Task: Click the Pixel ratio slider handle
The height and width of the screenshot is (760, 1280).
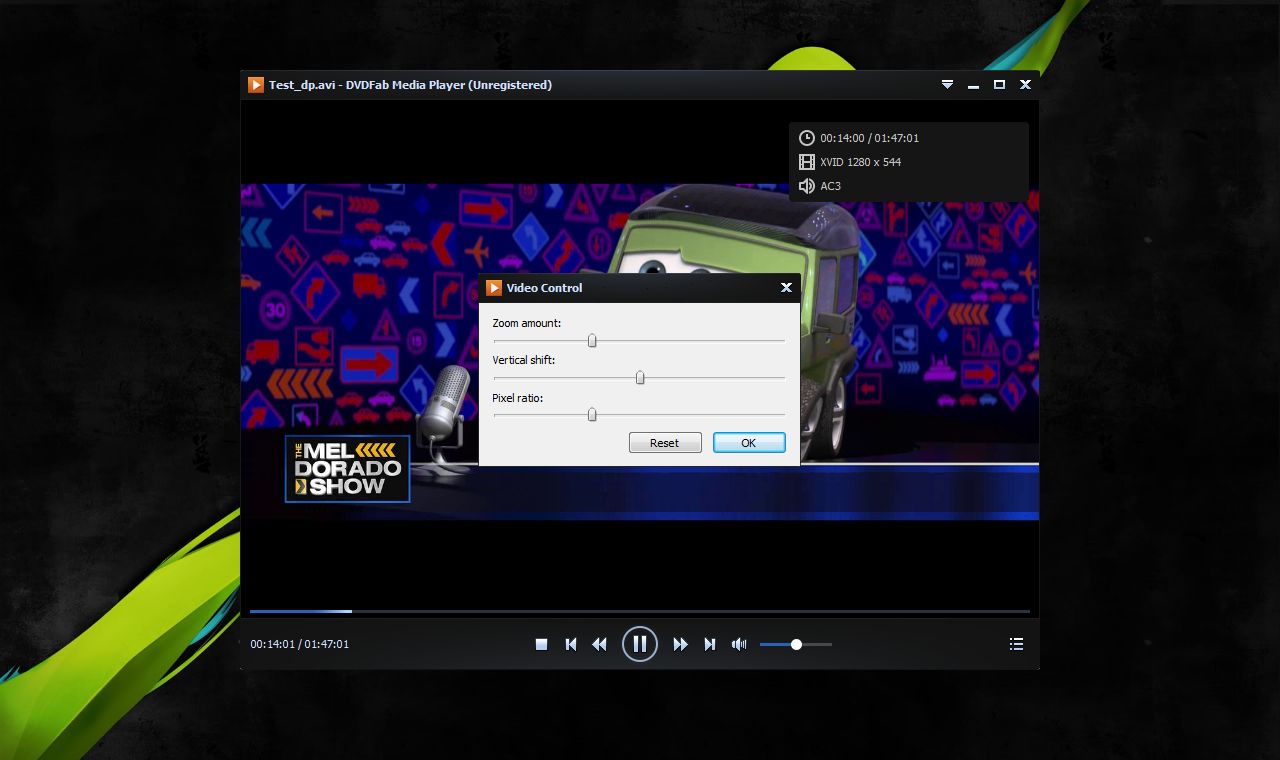Action: click(592, 415)
